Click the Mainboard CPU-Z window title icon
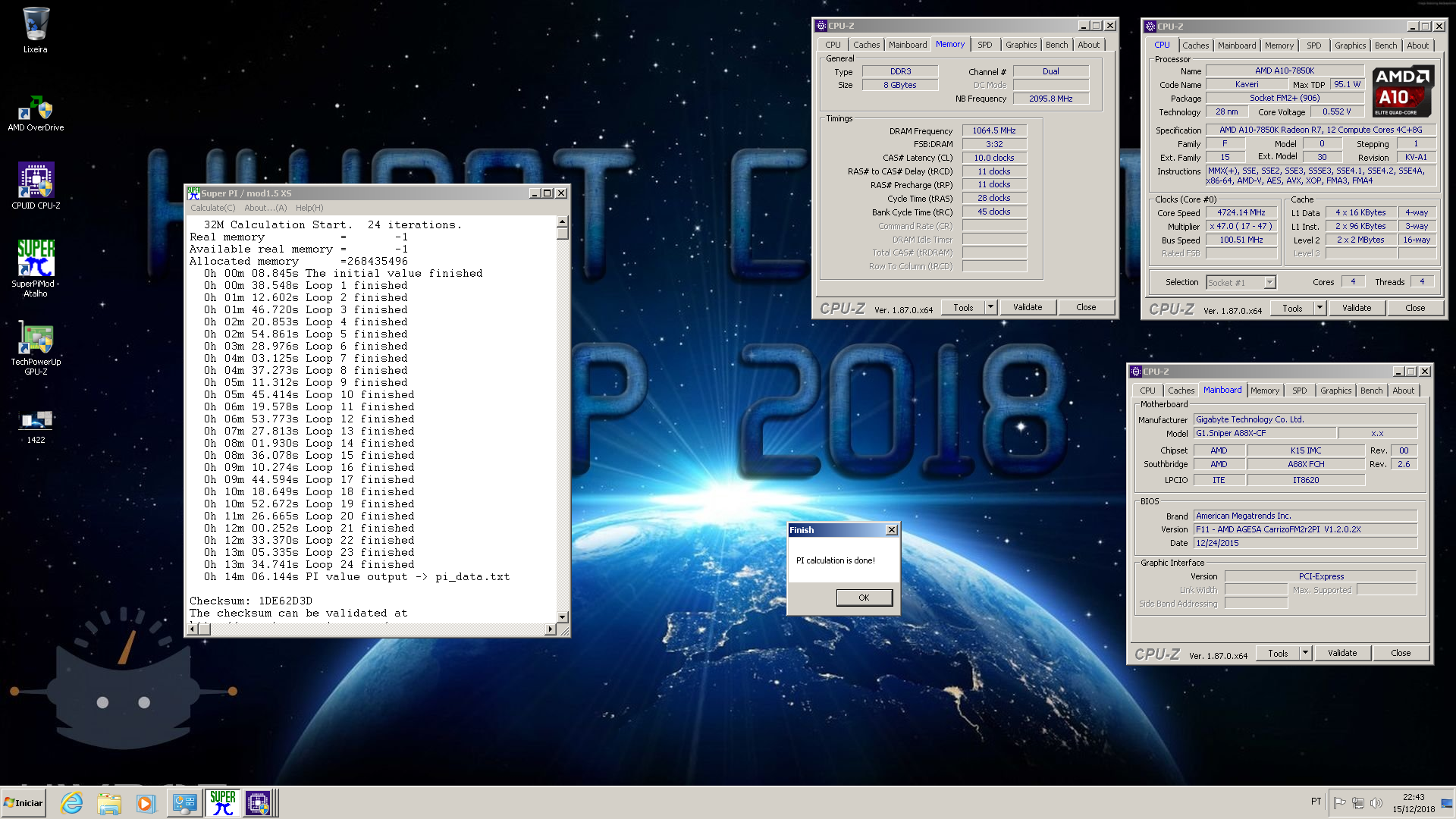Screen dimensions: 1456x819 pos(1135,372)
